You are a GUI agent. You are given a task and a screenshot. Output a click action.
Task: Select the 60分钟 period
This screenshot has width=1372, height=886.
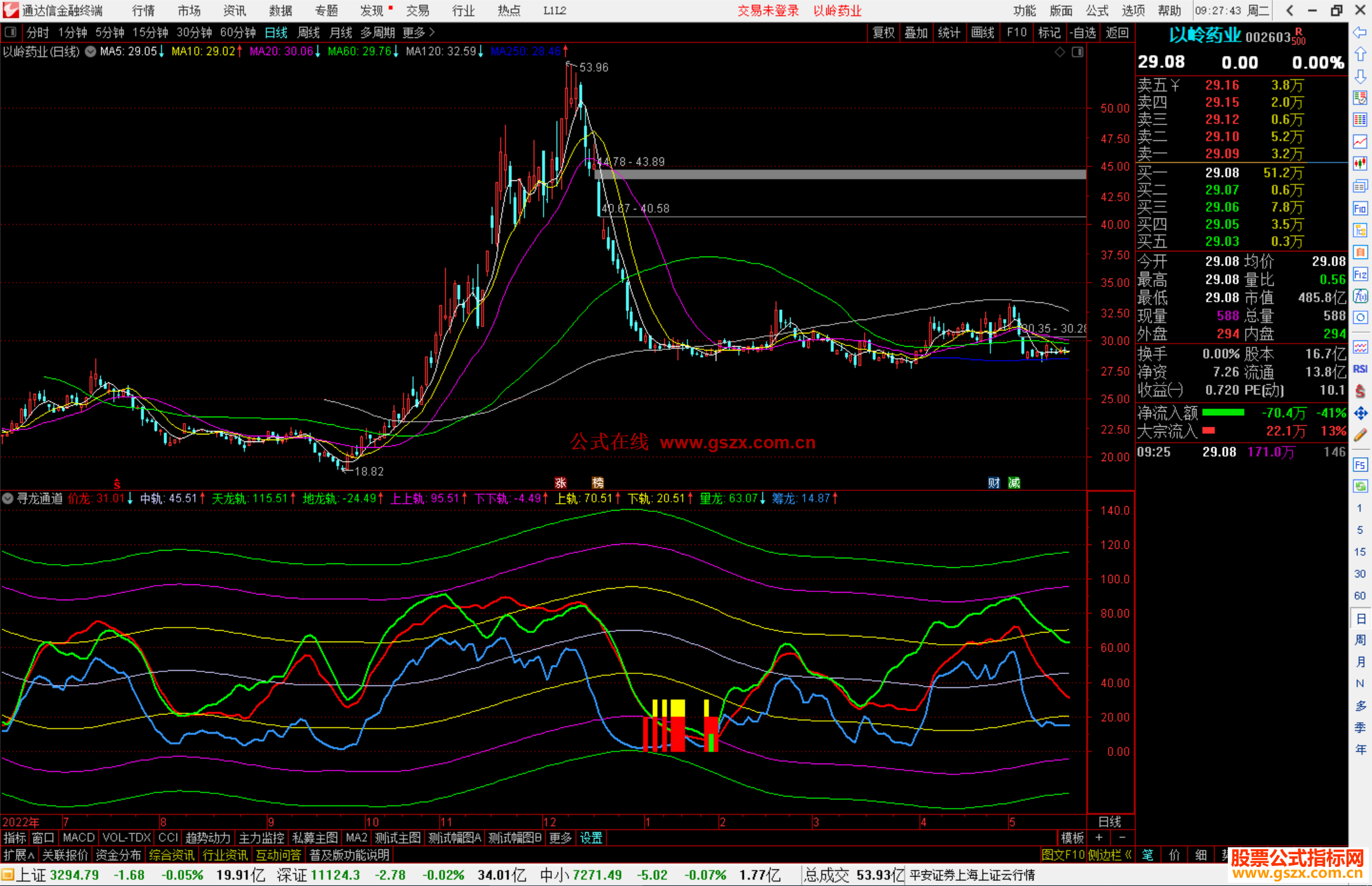point(238,32)
